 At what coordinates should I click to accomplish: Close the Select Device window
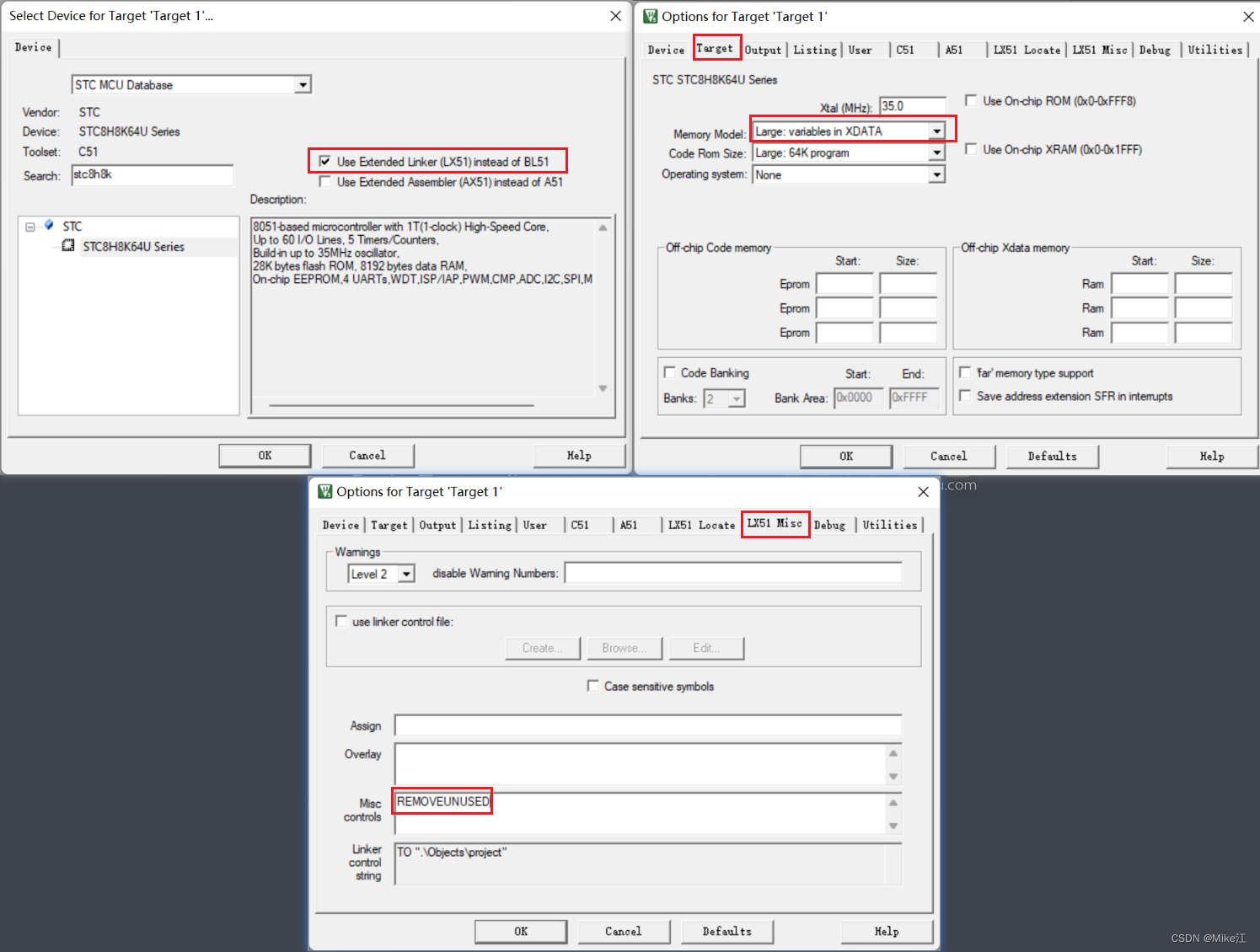click(616, 16)
